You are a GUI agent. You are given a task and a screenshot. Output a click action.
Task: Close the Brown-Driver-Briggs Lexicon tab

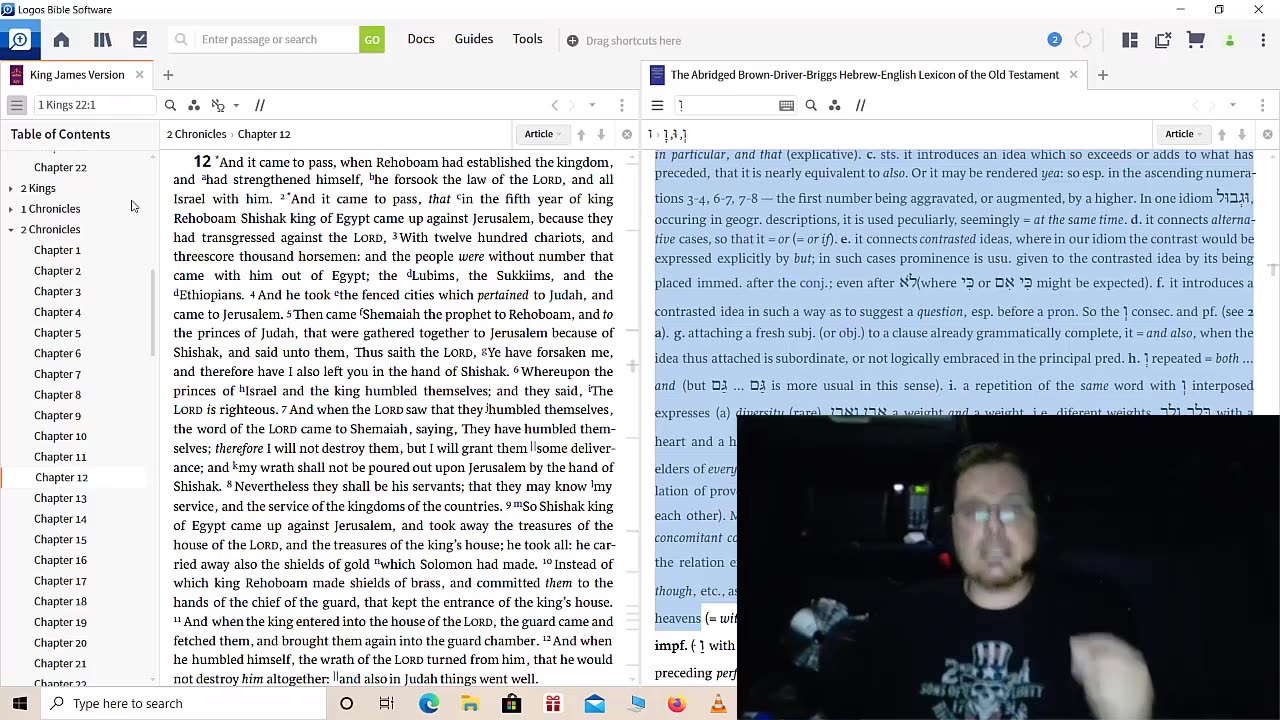click(1073, 75)
